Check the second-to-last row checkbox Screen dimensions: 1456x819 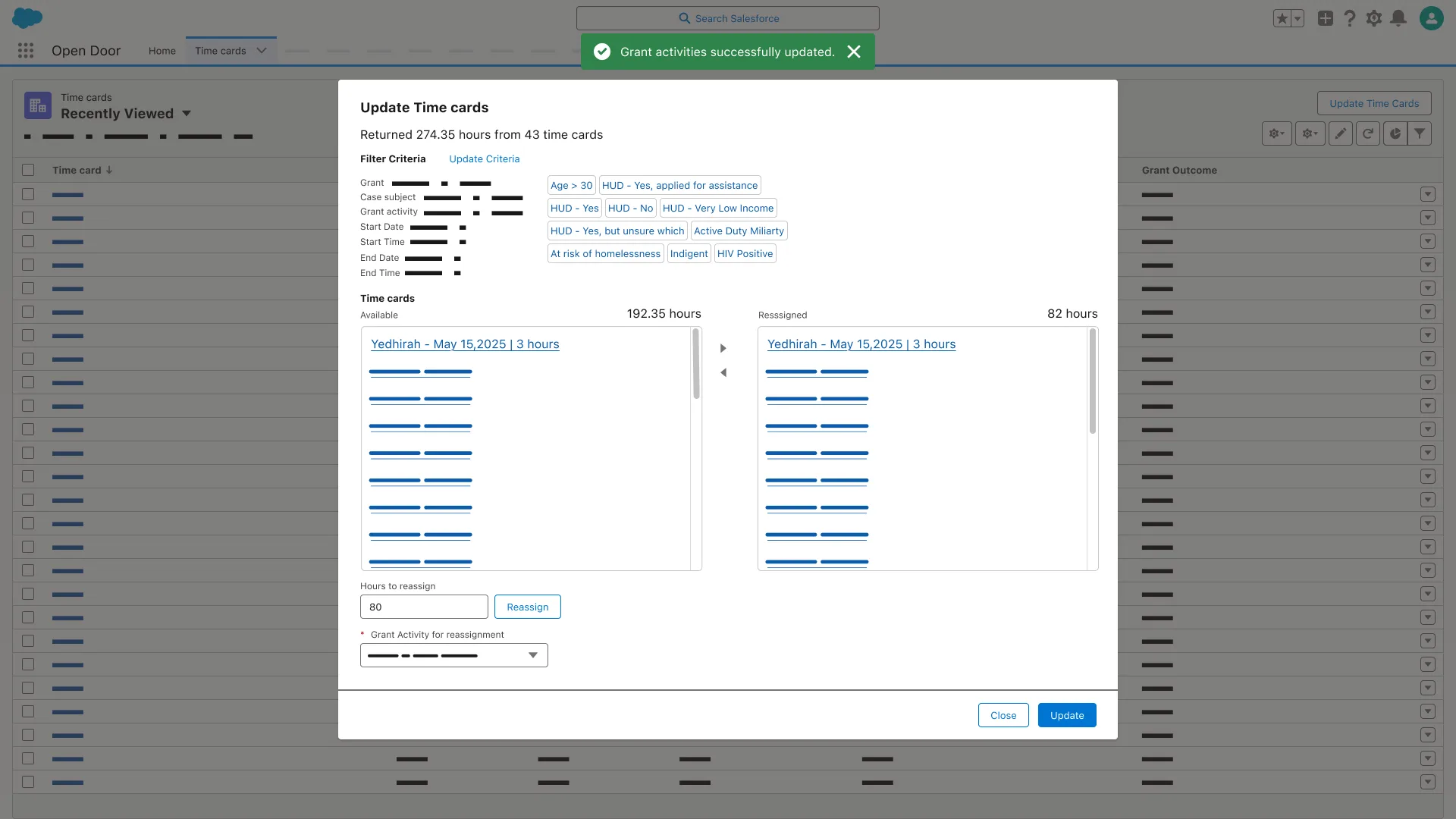[x=28, y=758]
